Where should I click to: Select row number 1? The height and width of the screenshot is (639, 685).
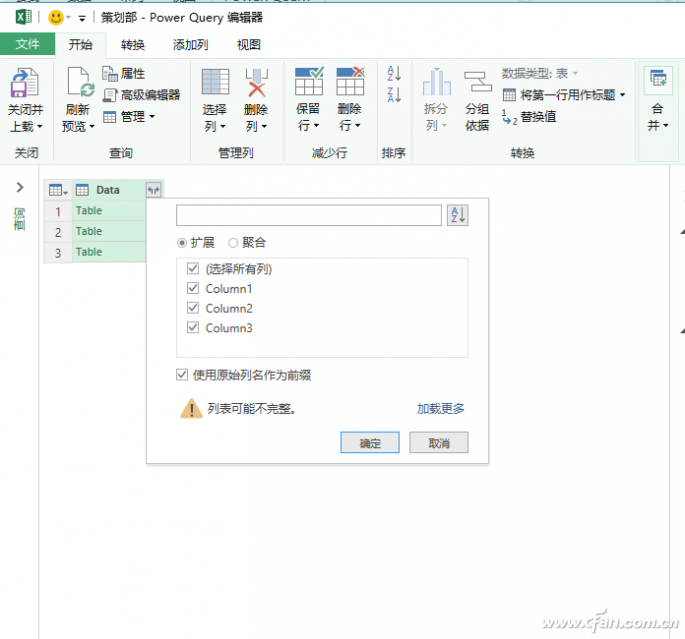pyautogui.click(x=58, y=212)
